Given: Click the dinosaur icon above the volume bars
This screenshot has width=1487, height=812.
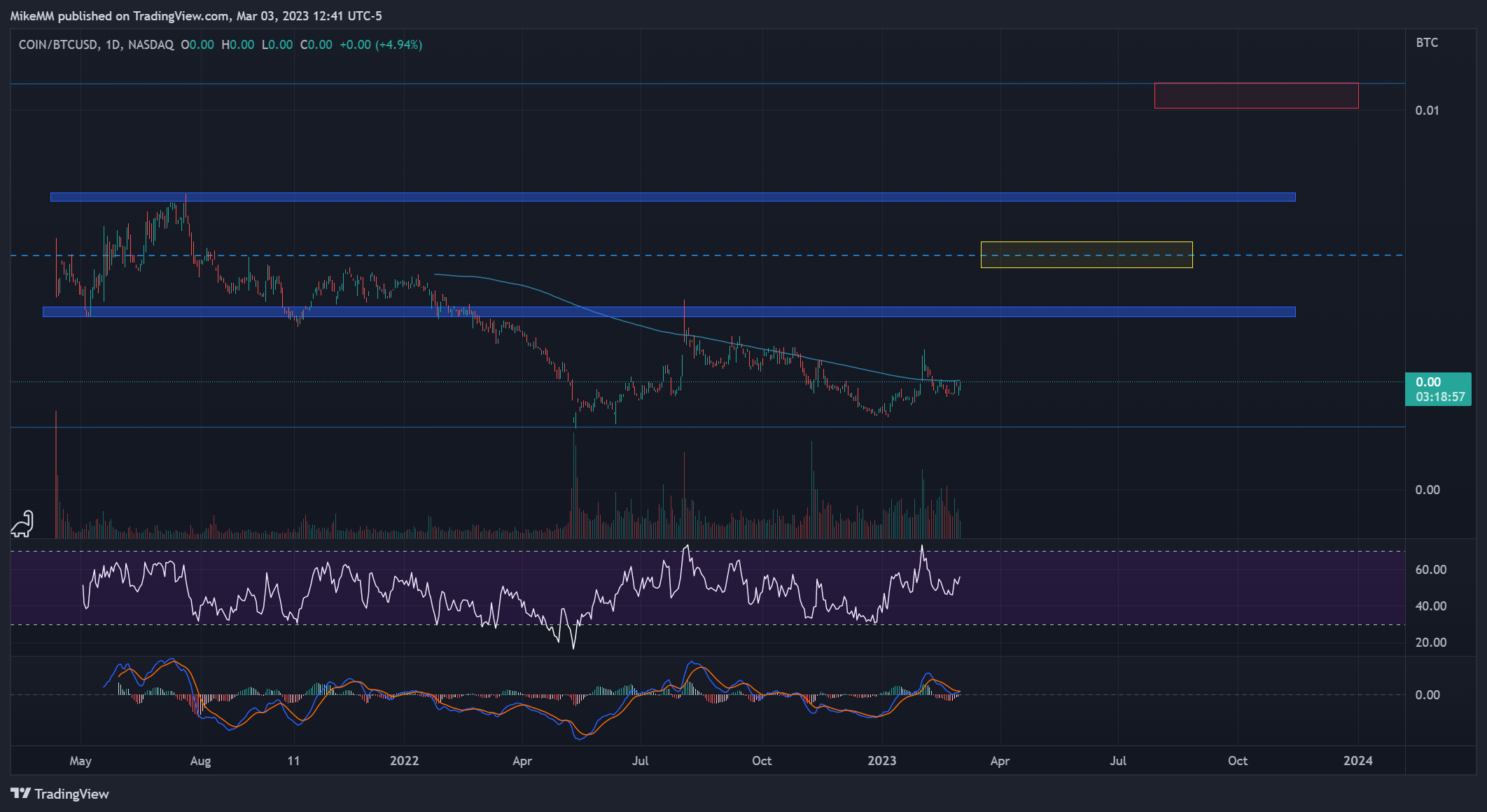Looking at the screenshot, I should tap(22, 524).
